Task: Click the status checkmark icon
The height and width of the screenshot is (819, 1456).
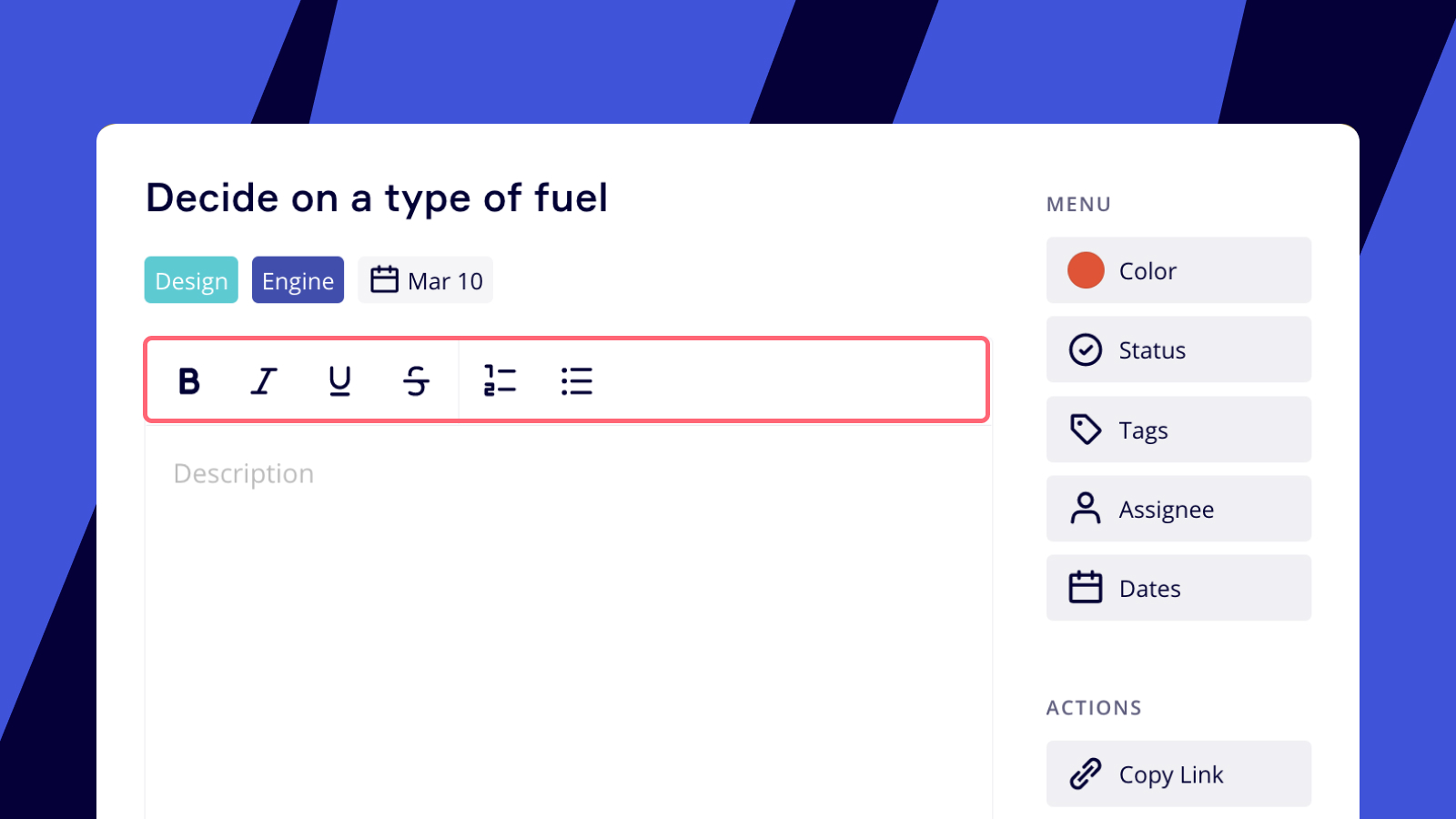Action: pos(1086,349)
